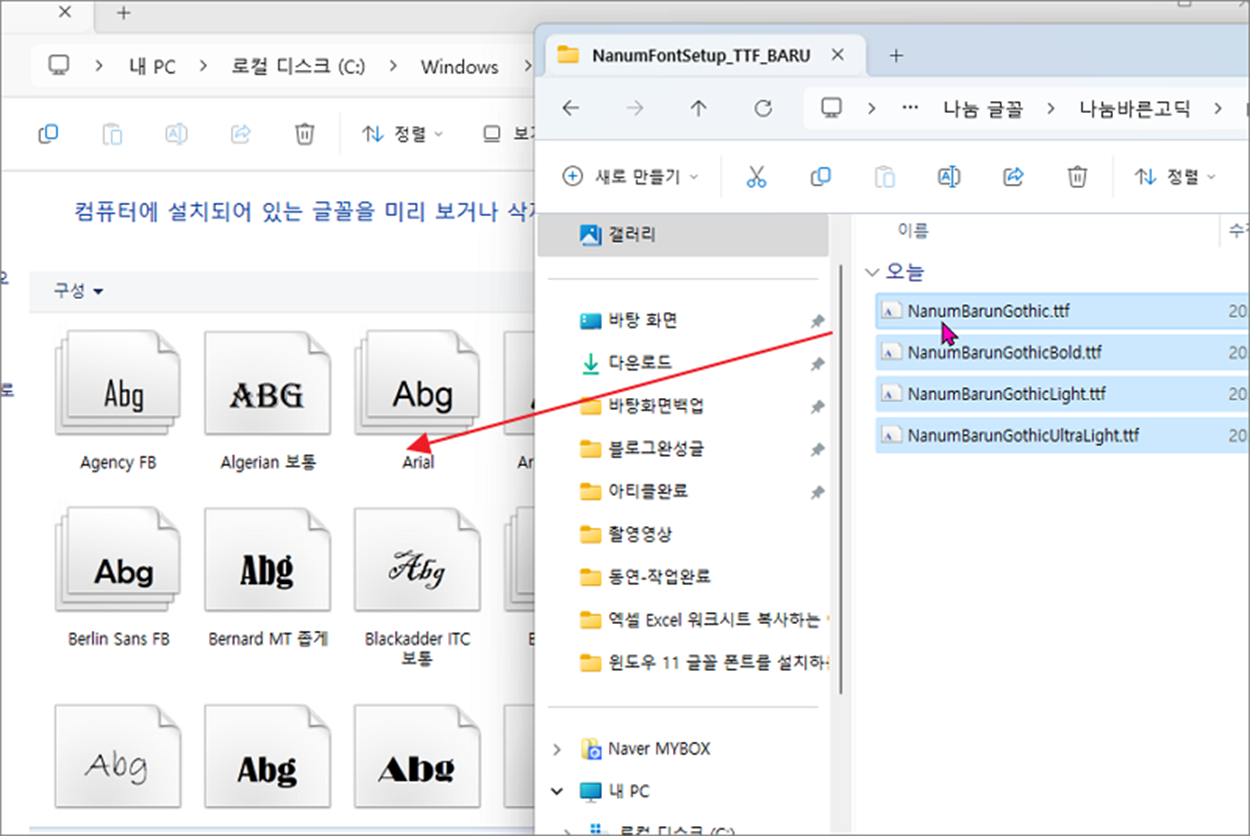
Task: Click 나눔 글꼴 breadcrumb
Action: coord(983,109)
